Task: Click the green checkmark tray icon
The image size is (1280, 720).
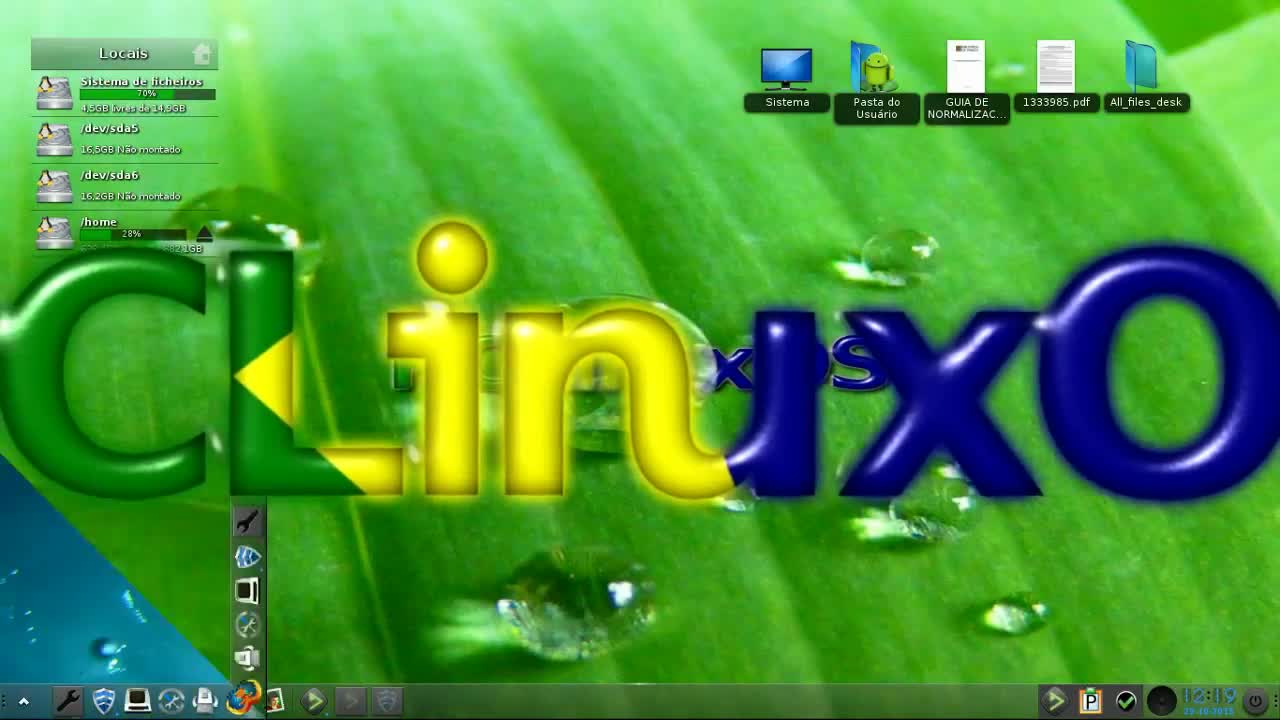Action: point(1126,701)
